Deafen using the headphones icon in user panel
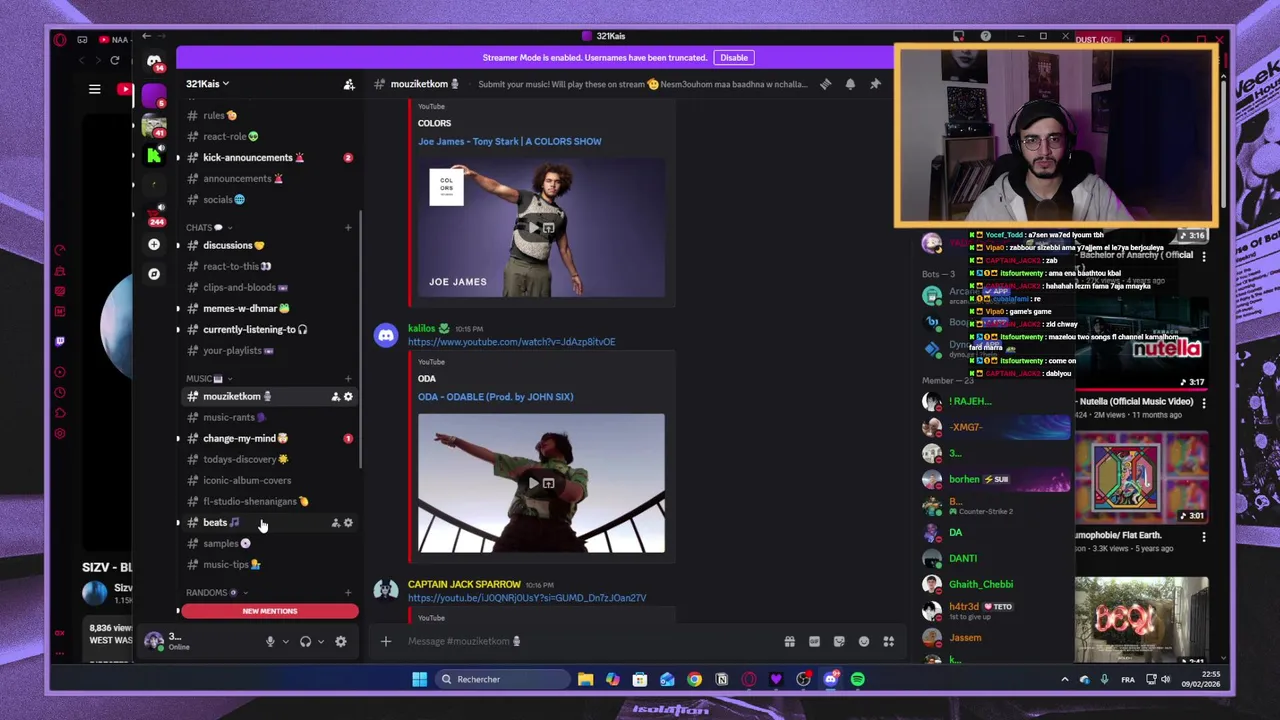The height and width of the screenshot is (720, 1280). pyautogui.click(x=305, y=642)
